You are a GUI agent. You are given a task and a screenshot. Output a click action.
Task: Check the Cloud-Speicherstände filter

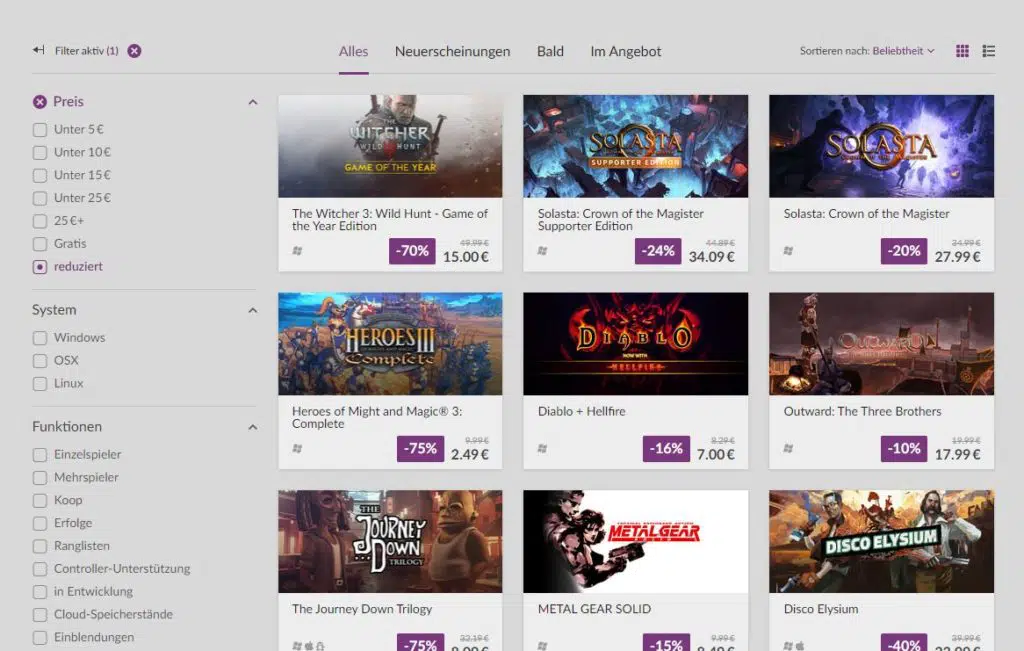tap(40, 615)
